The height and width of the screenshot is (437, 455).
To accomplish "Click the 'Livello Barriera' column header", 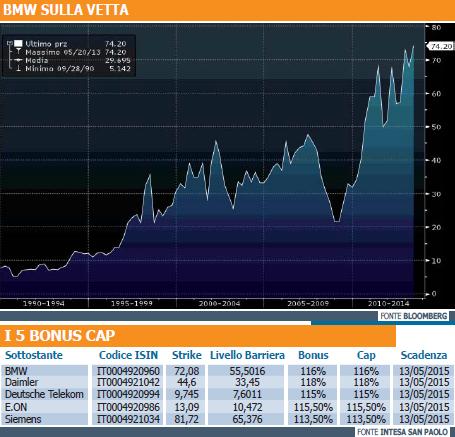I will tap(247, 355).
